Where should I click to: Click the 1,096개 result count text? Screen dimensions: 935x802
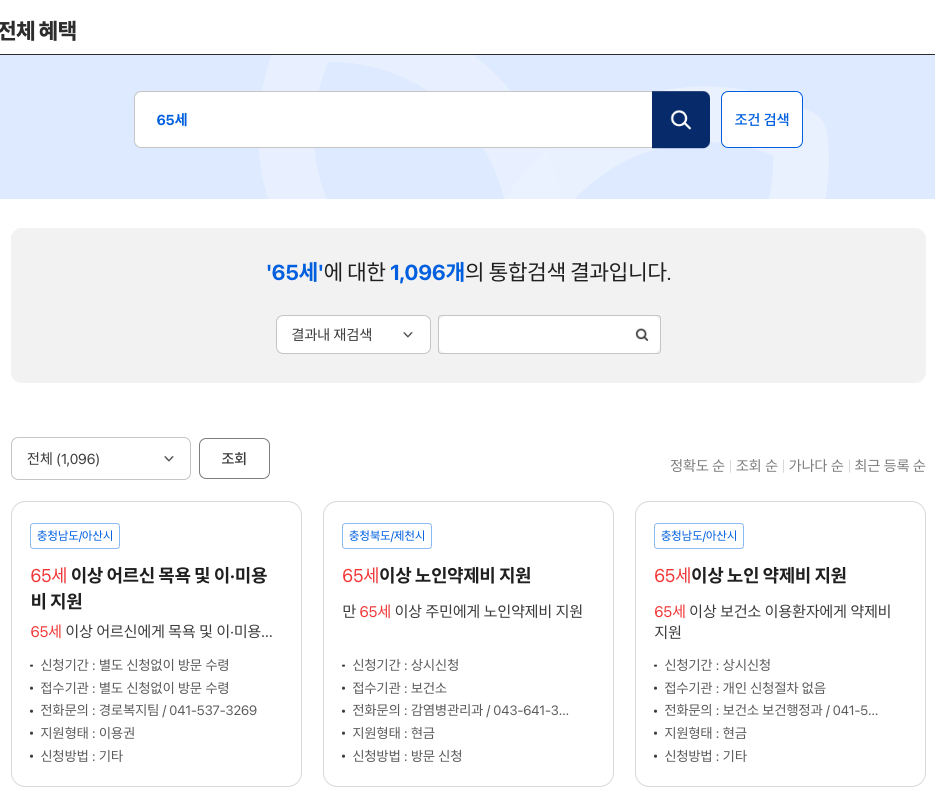427,273
